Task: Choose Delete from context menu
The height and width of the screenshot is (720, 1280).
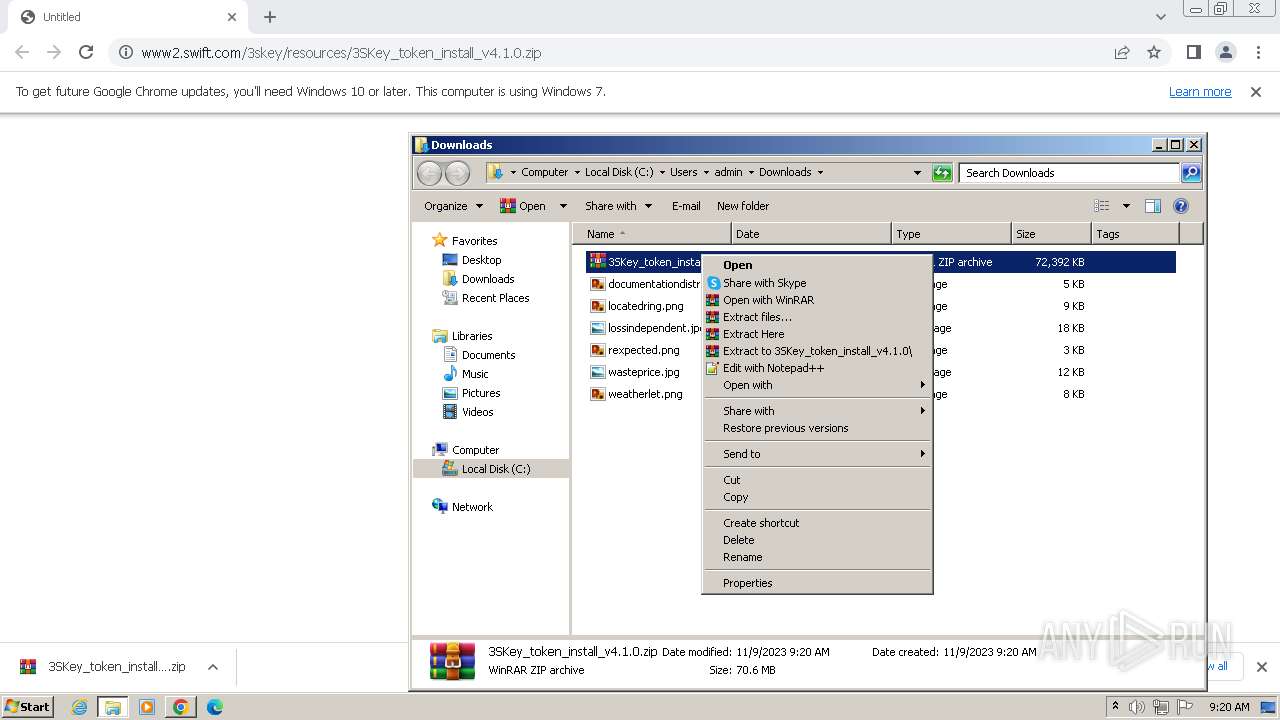Action: point(817,540)
